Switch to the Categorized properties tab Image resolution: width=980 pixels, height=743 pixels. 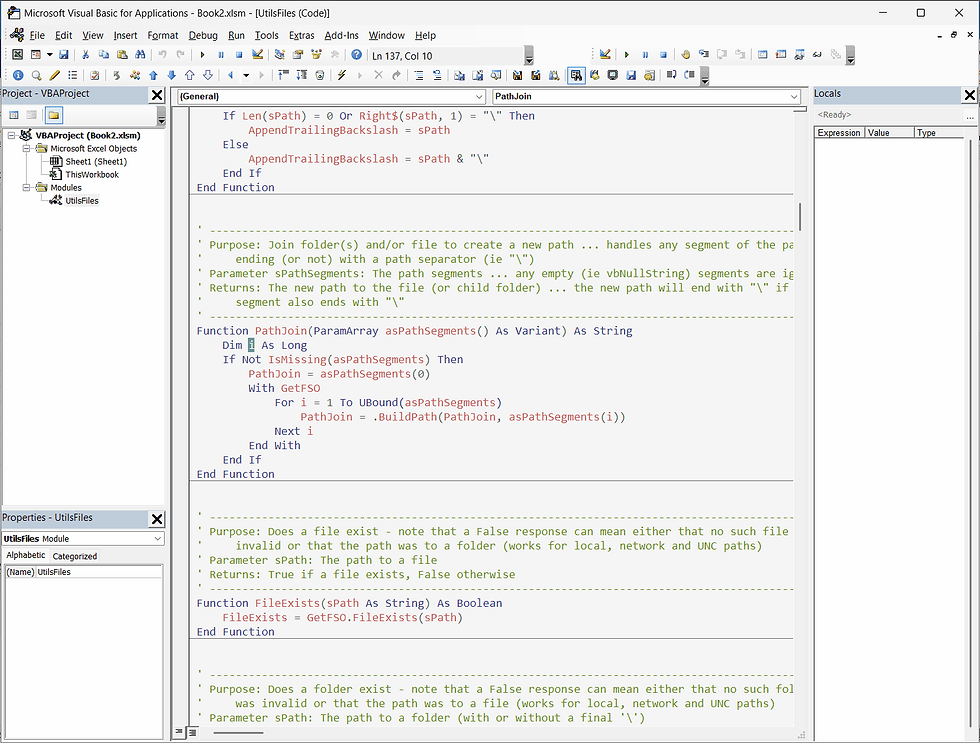tap(74, 556)
